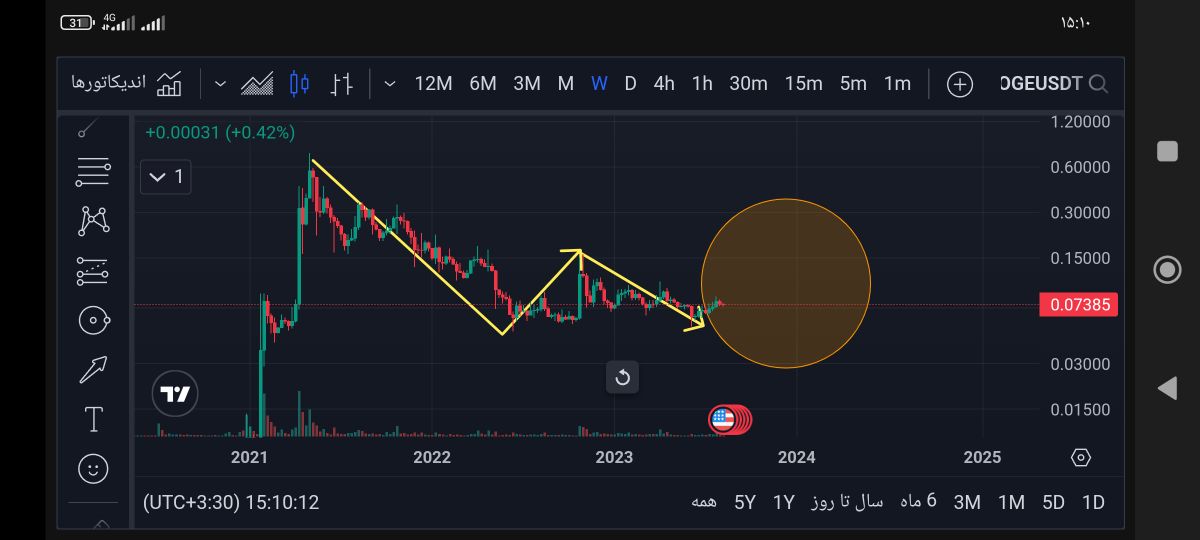Select the candlestick chart style
Image resolution: width=1200 pixels, height=540 pixels.
click(299, 84)
